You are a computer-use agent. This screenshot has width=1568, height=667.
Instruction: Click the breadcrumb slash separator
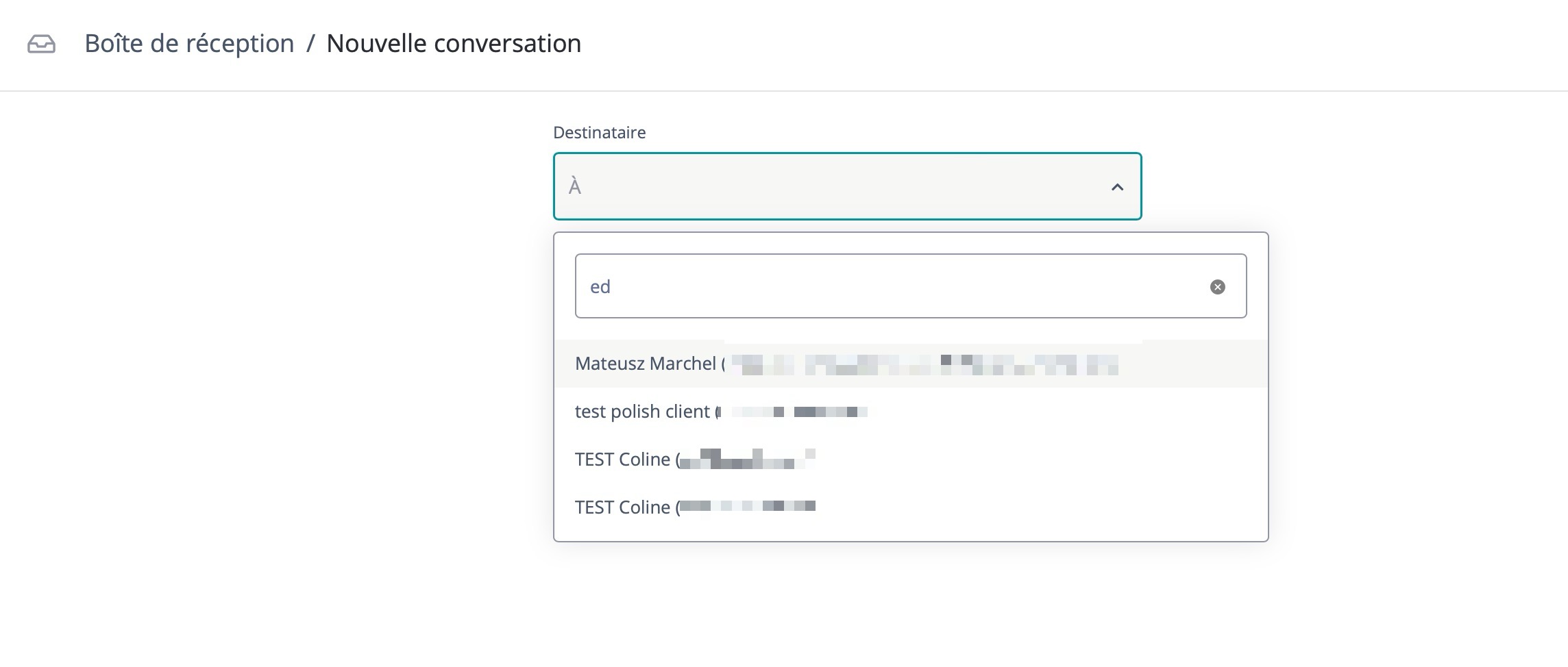pos(310,44)
